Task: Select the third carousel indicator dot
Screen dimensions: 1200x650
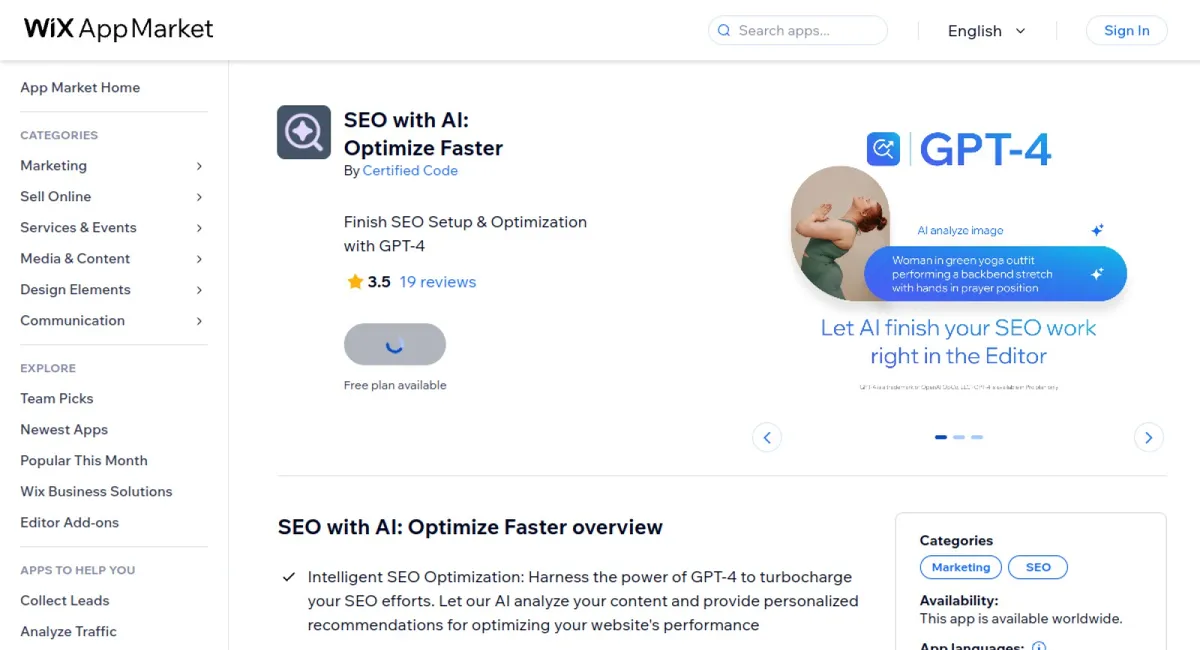Action: click(x=977, y=437)
